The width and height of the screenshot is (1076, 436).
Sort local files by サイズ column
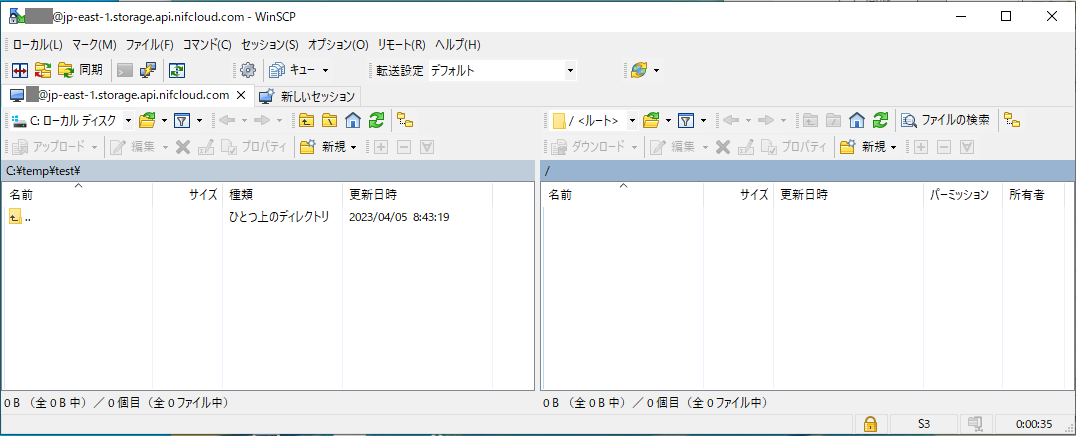[x=189, y=194]
